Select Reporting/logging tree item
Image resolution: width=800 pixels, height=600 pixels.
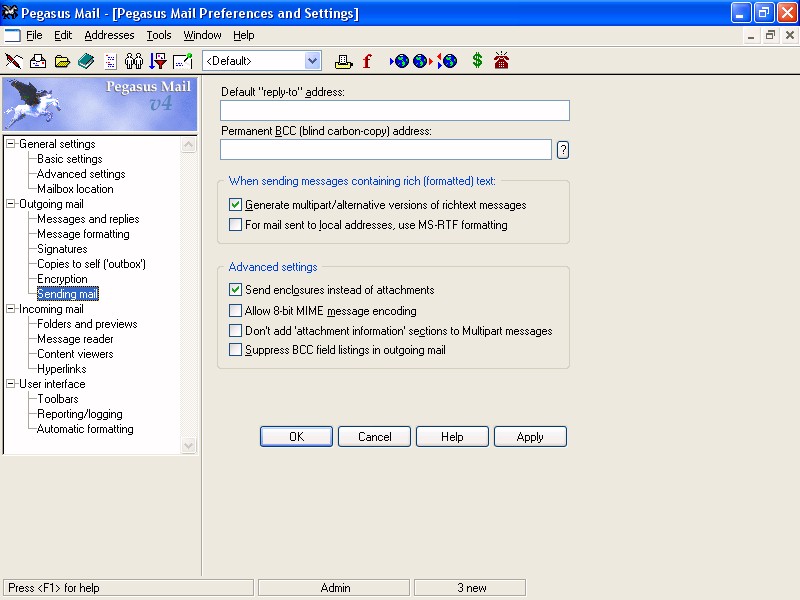80,414
